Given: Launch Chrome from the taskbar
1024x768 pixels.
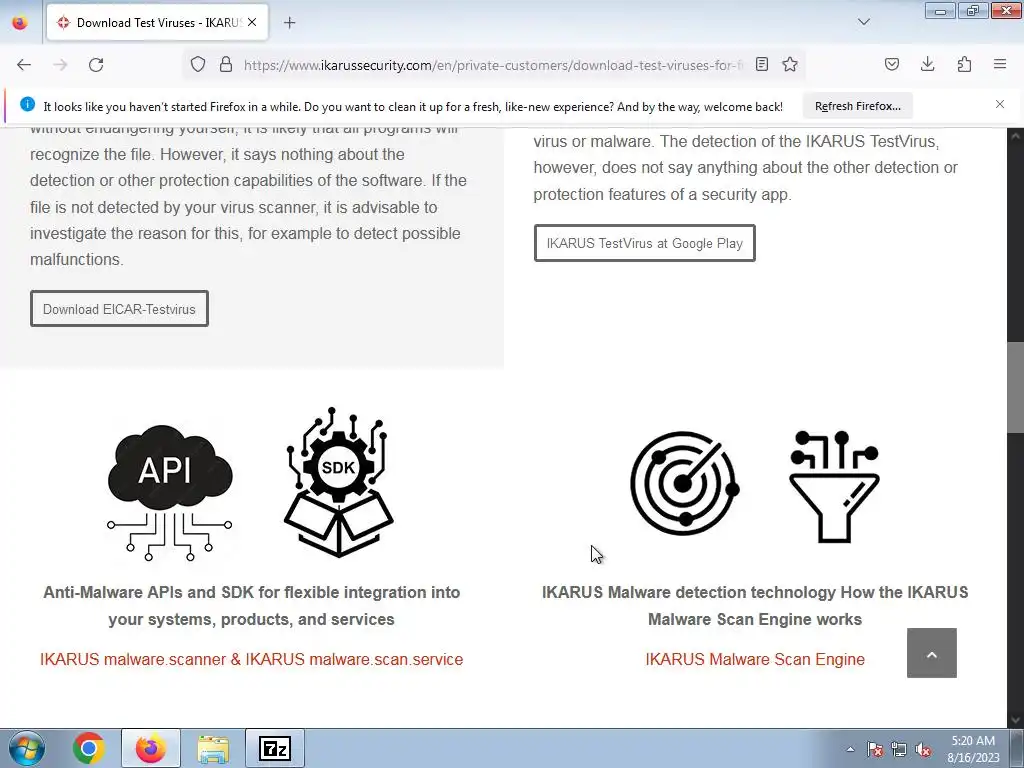Looking at the screenshot, I should 89,748.
